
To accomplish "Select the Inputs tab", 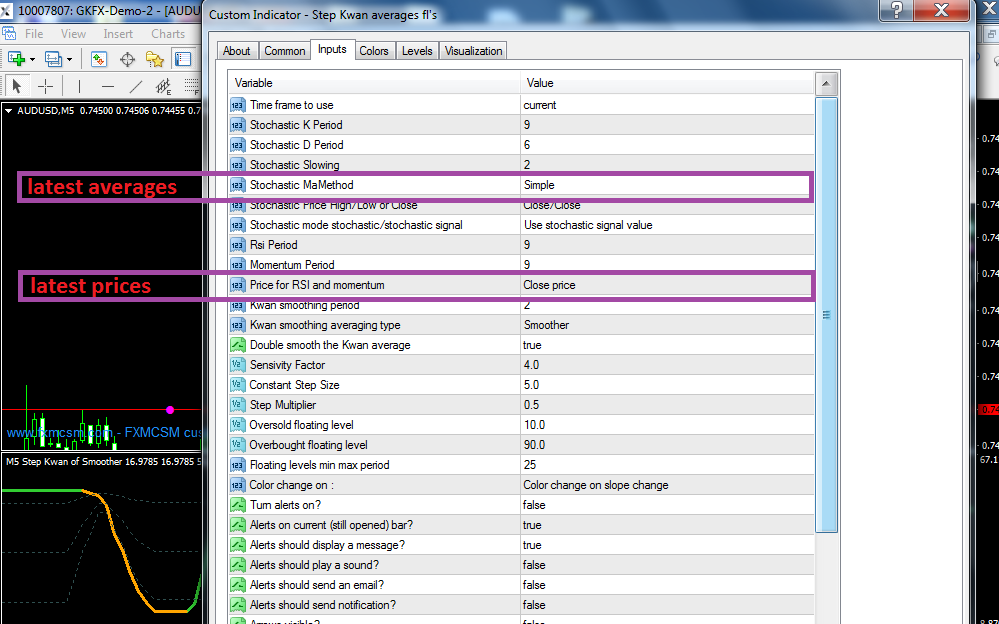I will (x=332, y=50).
